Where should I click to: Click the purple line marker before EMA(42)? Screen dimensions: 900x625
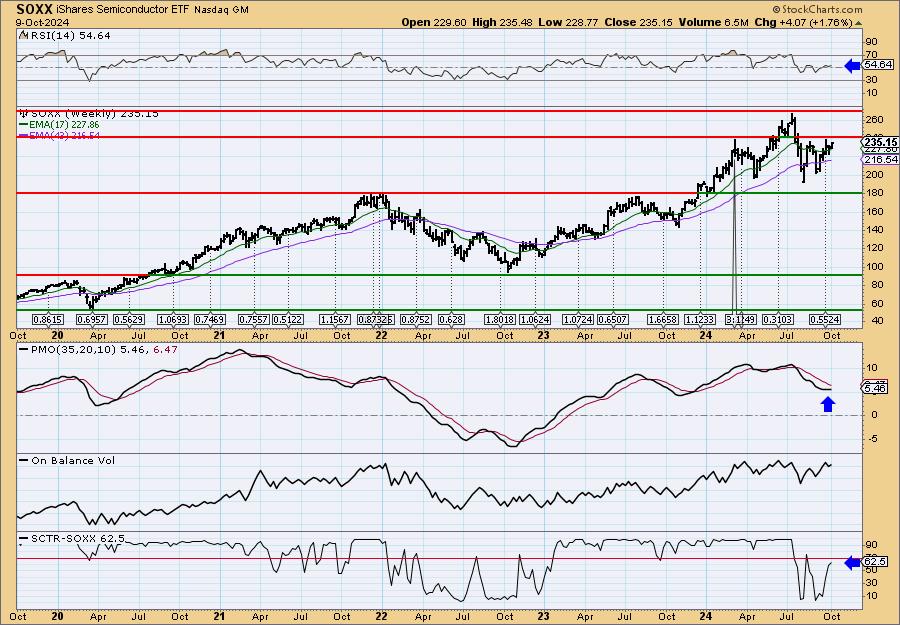coord(24,135)
